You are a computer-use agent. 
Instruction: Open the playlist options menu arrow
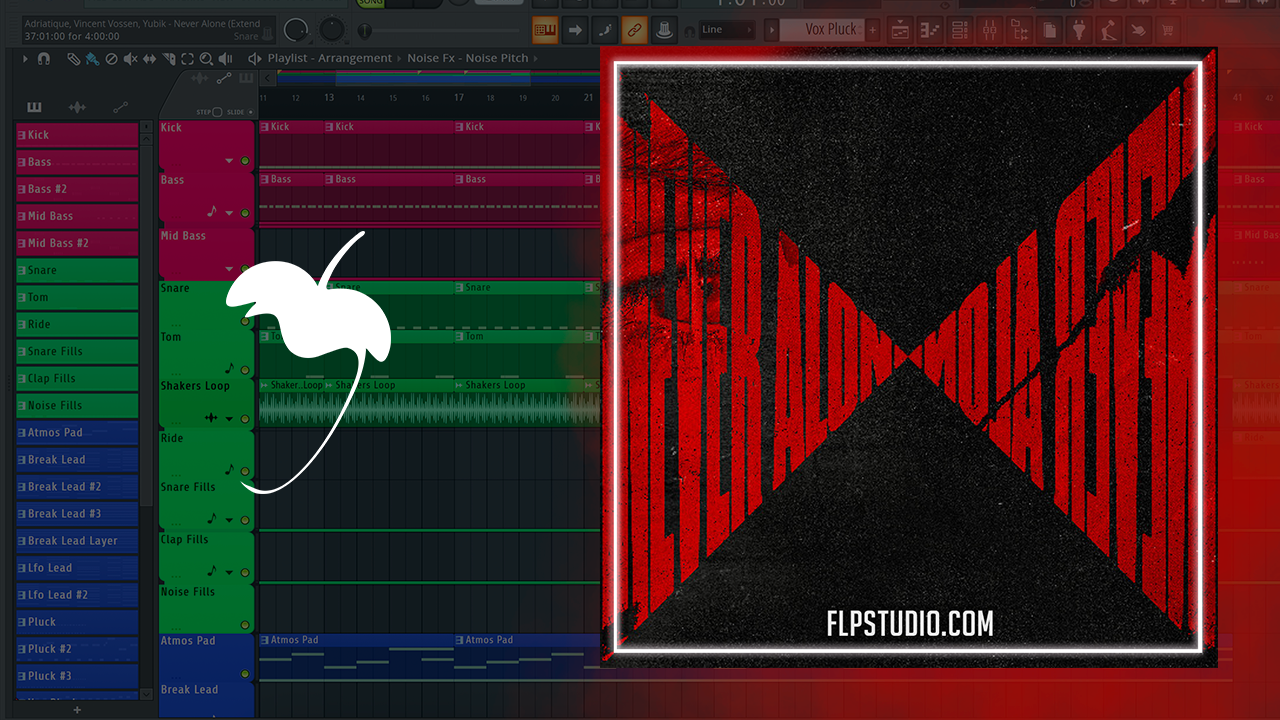click(x=25, y=59)
